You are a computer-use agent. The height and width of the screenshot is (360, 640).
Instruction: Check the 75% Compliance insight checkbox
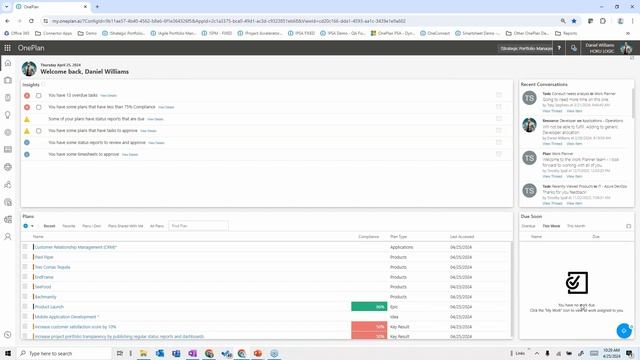tap(38, 107)
